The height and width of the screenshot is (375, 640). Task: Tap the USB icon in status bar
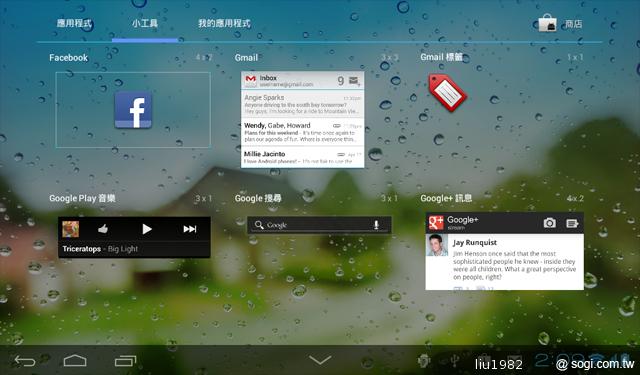pos(455,361)
